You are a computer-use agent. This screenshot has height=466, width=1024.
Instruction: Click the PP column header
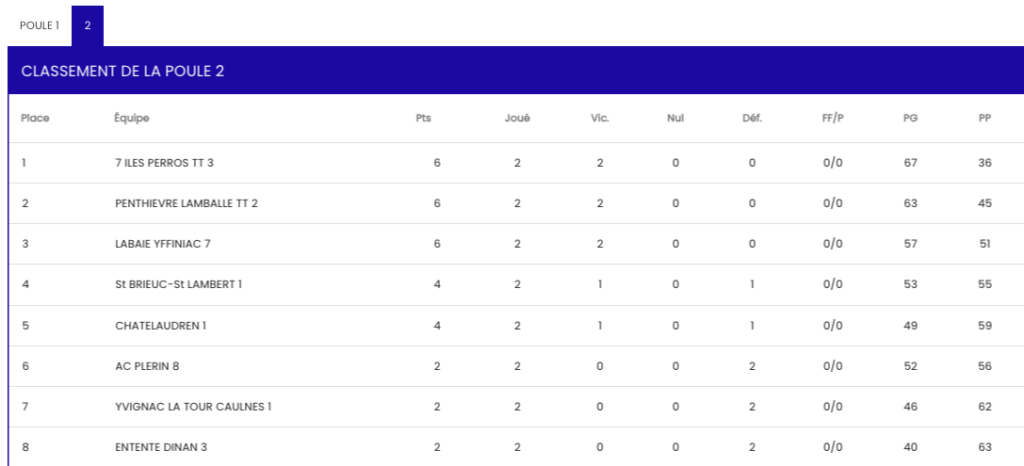click(985, 118)
